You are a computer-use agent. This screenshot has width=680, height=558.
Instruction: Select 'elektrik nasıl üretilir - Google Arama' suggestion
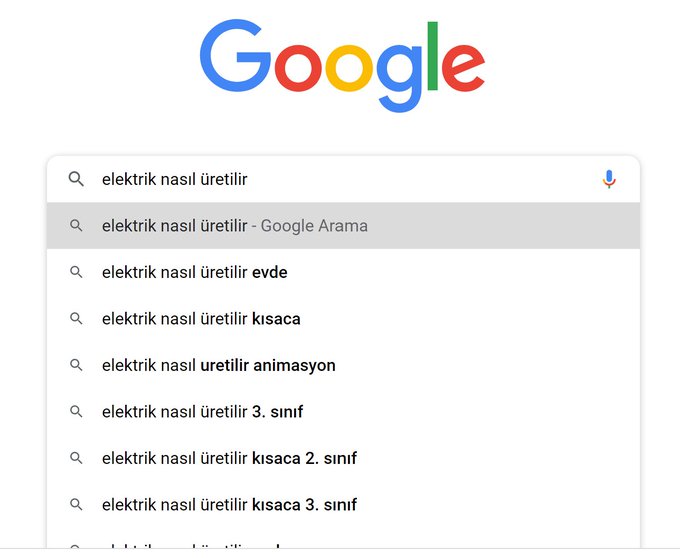pyautogui.click(x=343, y=225)
